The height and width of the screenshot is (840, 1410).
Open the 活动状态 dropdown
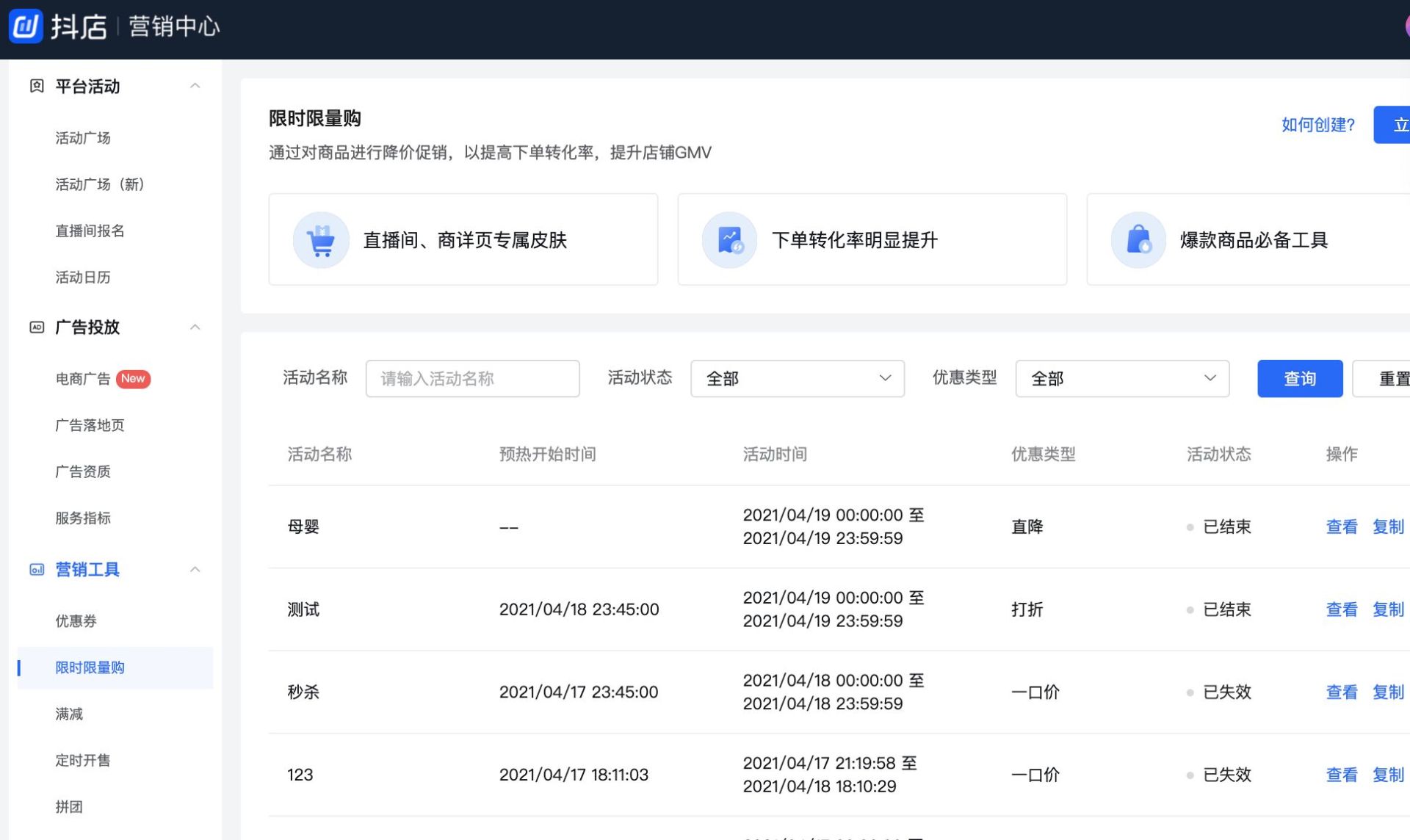pos(797,379)
